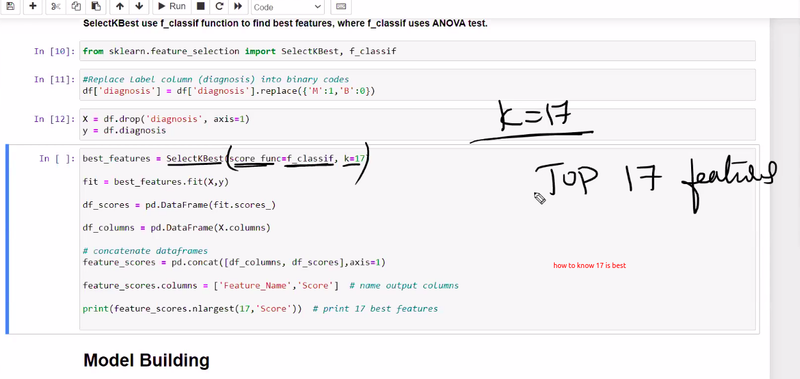Click into the In [11] diagnosis replace cell
This screenshot has width=800, height=379.
[x=417, y=85]
